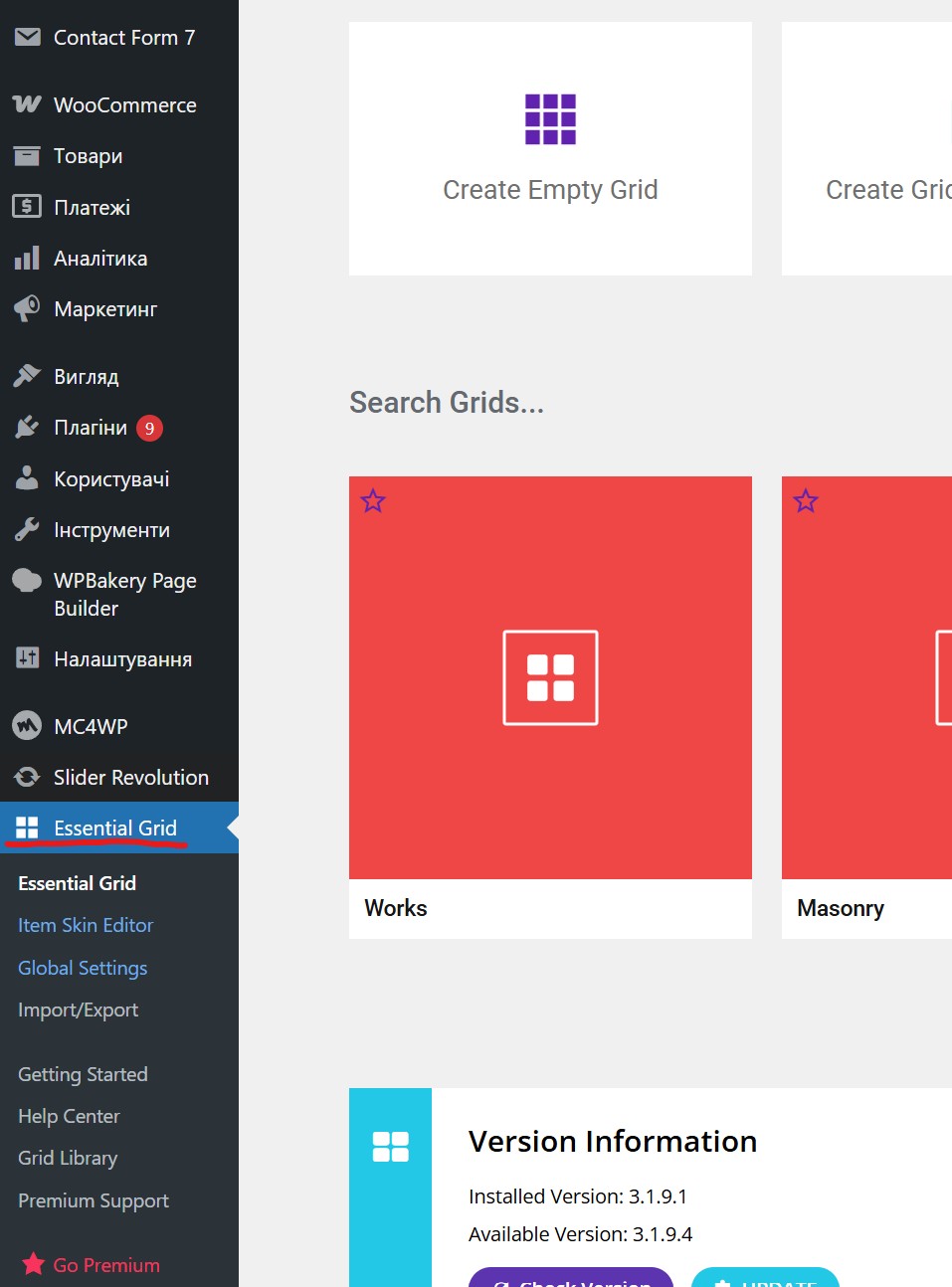Open the Masonry grid thumbnail
Image resolution: width=952 pixels, height=1287 pixels.
[x=866, y=677]
